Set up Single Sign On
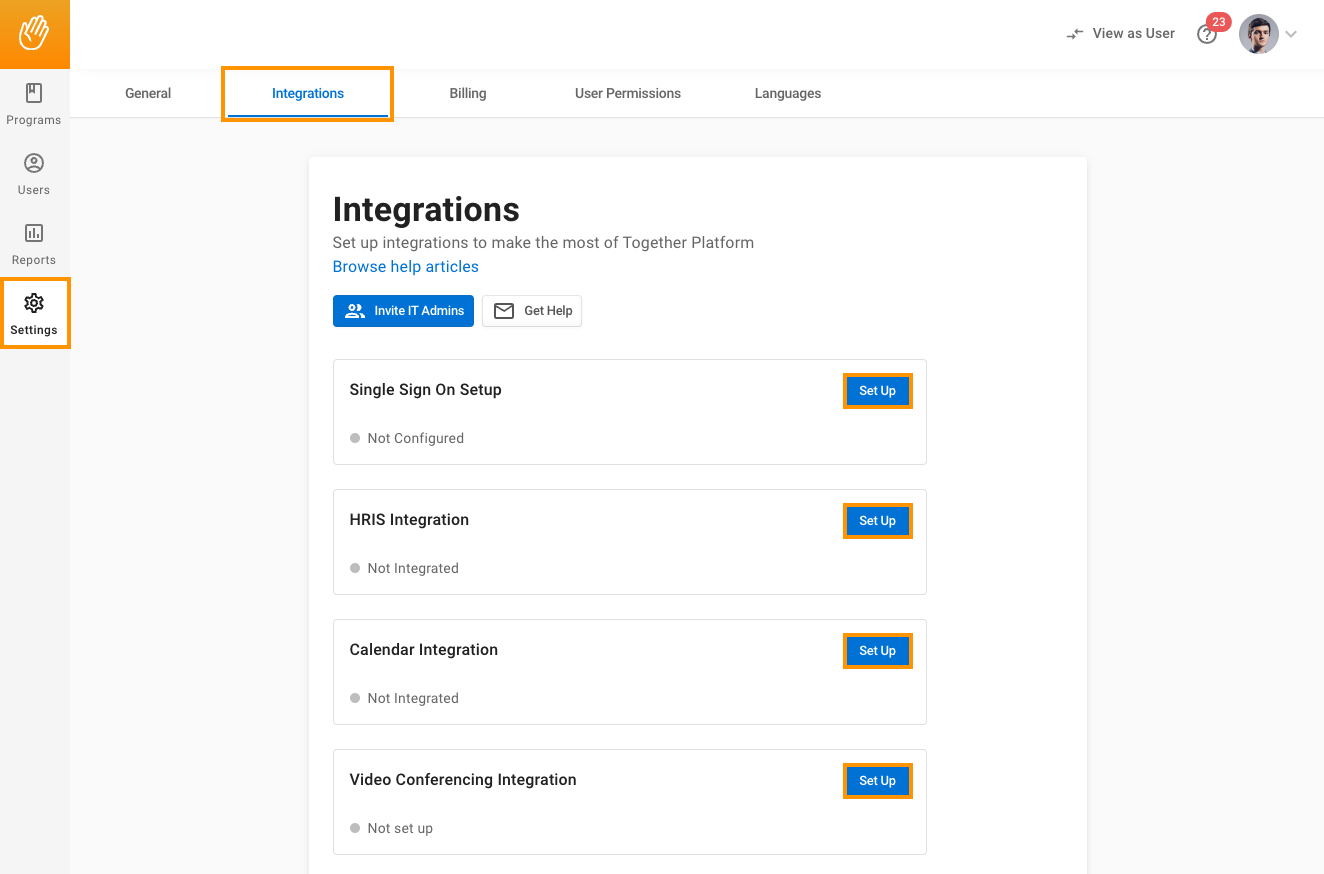 point(877,391)
